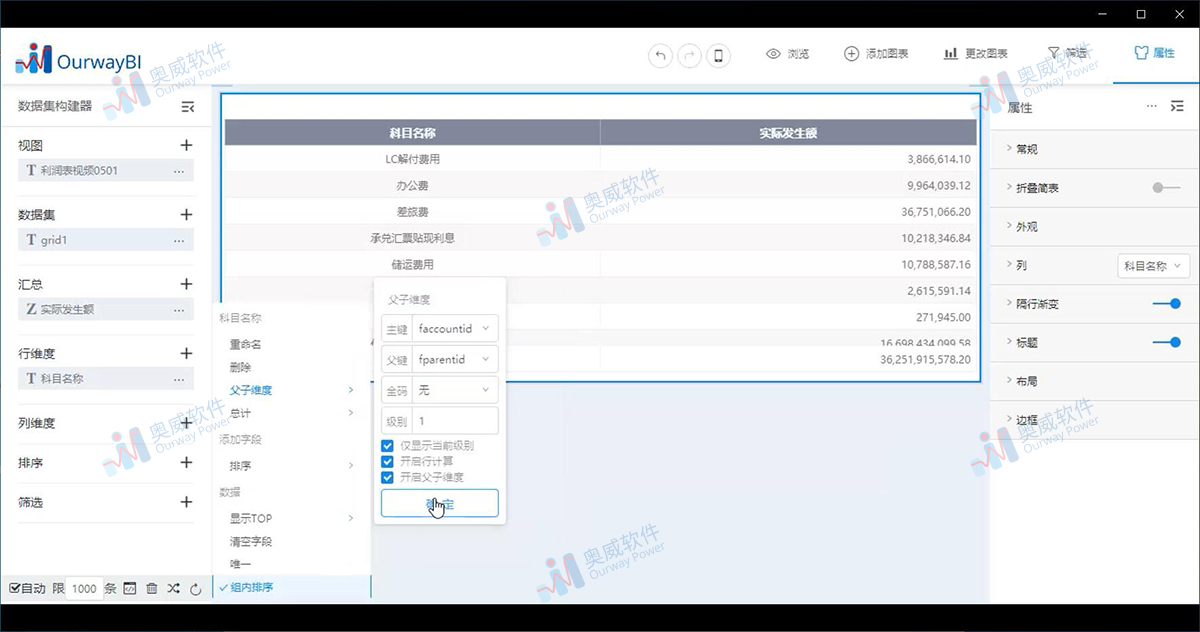Collapse the 属性 panel using indent icon

tap(1176, 106)
